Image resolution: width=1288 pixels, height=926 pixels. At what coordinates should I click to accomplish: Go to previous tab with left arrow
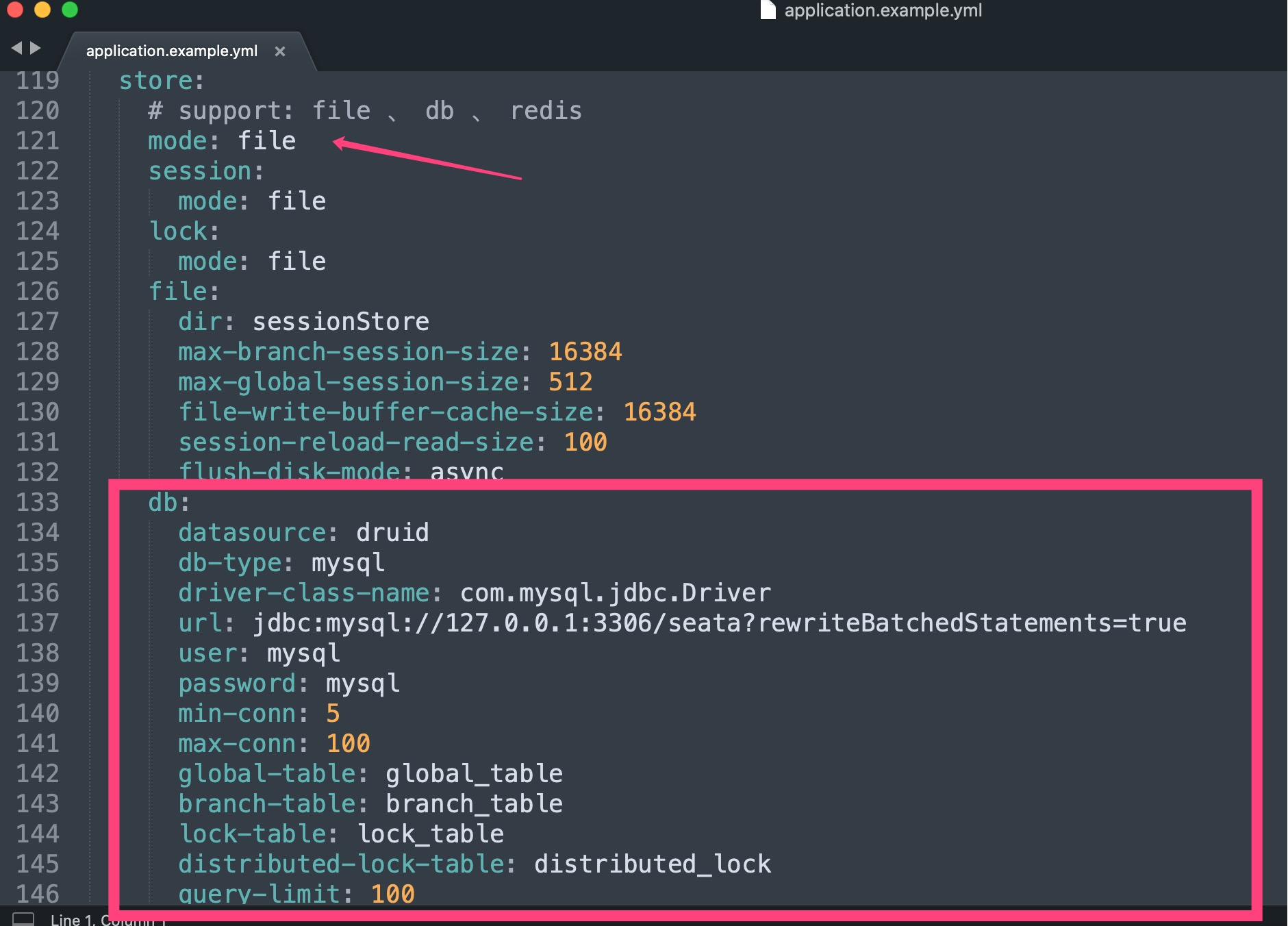coord(17,48)
